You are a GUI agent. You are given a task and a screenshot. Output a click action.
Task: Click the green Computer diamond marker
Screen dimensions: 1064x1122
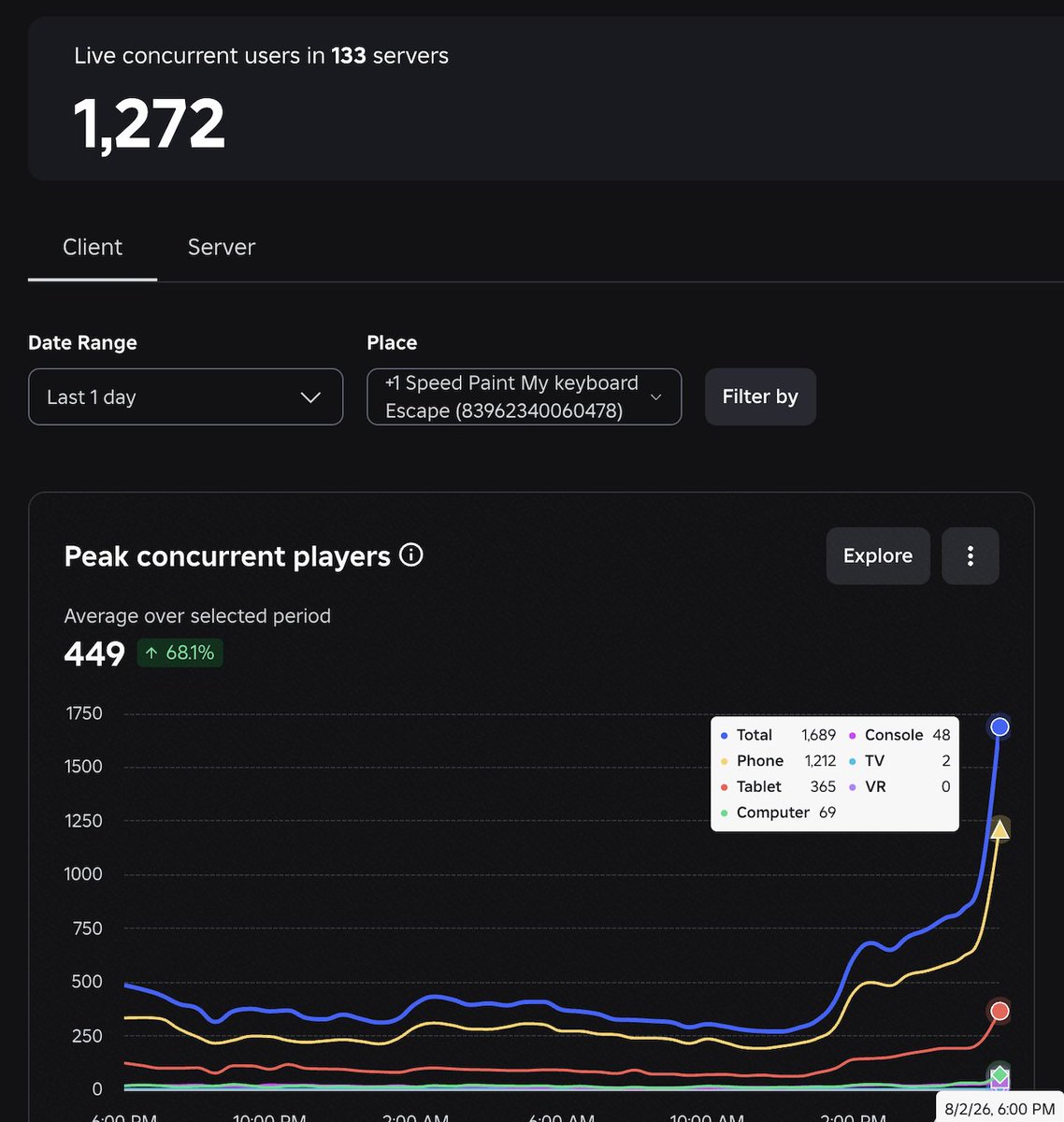pos(999,1074)
